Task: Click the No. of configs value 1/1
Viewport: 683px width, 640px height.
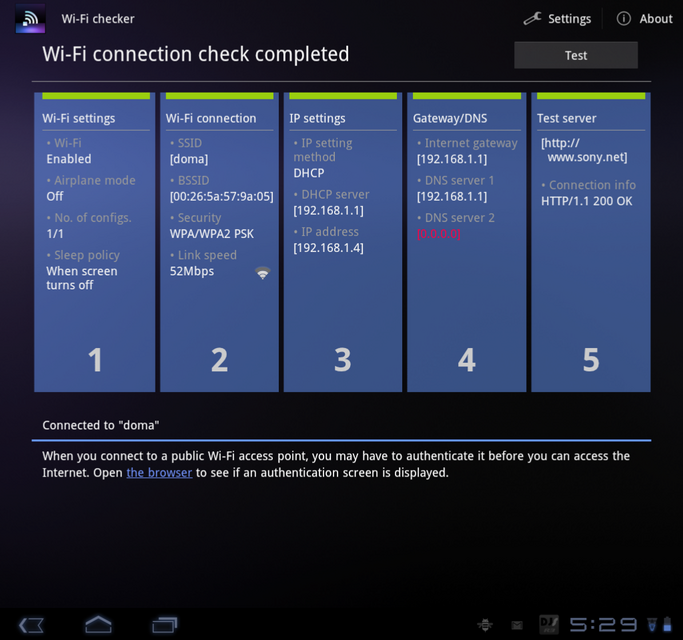Action: tap(55, 234)
